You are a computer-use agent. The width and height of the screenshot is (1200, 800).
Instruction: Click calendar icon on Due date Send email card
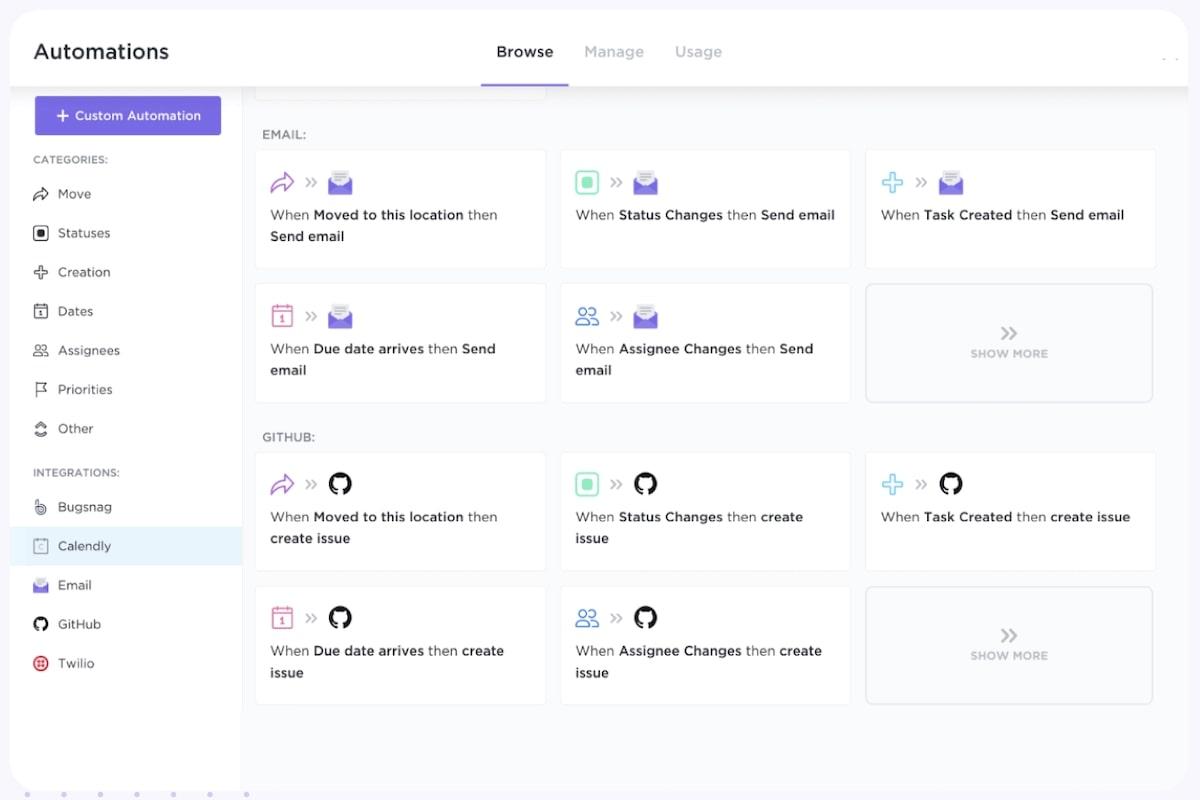point(283,316)
